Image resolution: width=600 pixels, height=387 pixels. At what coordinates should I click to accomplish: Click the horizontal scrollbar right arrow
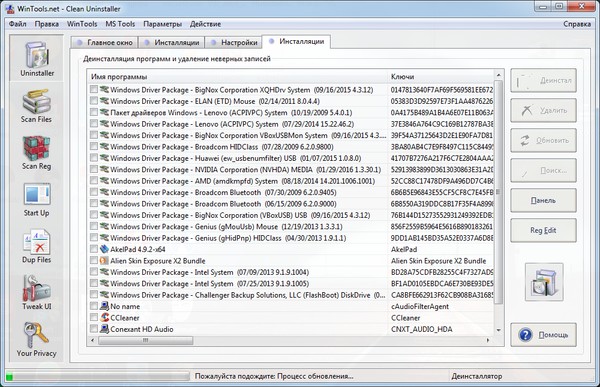pyautogui.click(x=488, y=340)
